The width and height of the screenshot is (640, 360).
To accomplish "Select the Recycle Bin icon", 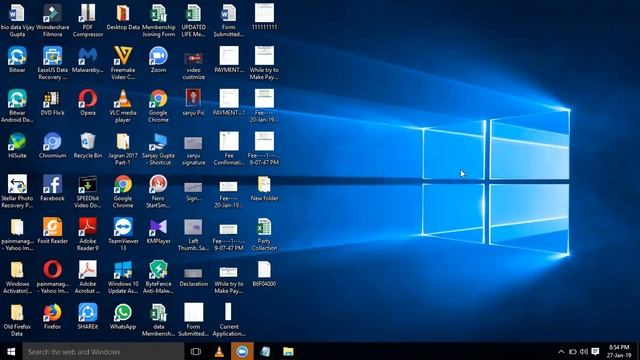I will (x=88, y=146).
